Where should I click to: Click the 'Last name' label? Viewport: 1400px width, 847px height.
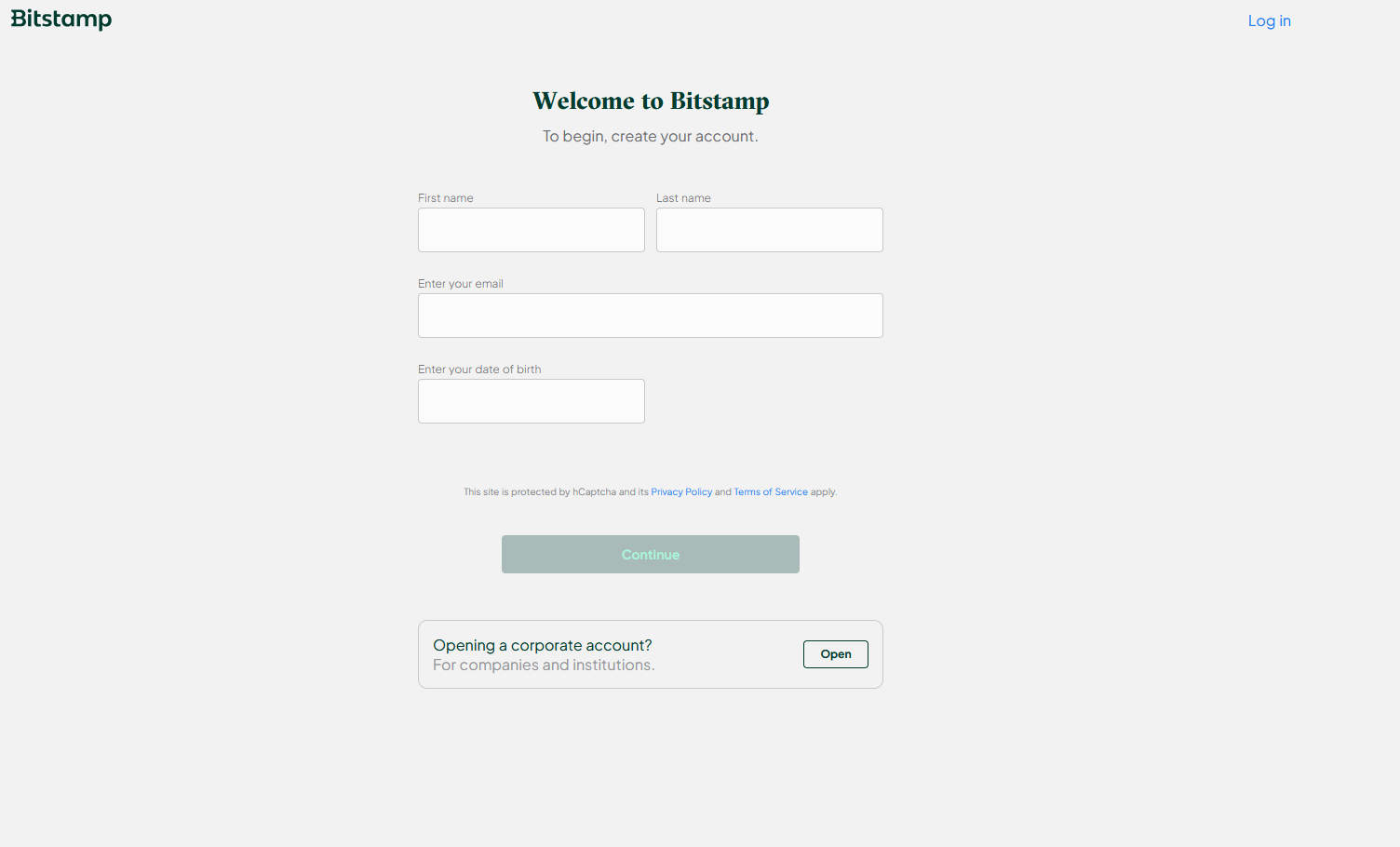[x=683, y=198]
